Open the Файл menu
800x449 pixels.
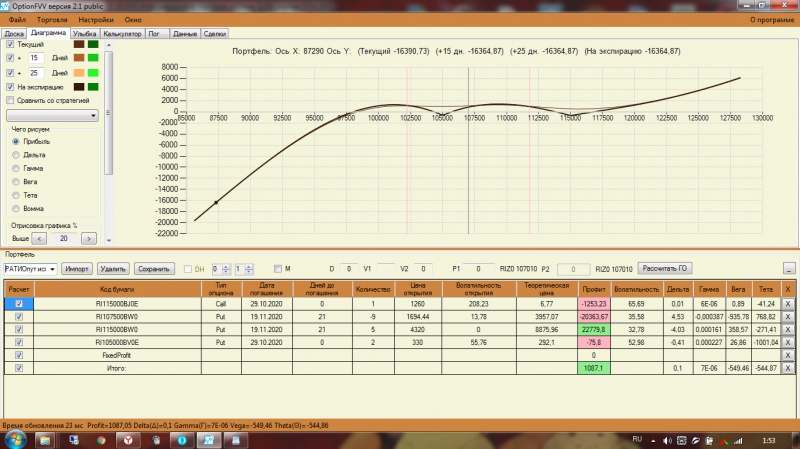coord(17,19)
